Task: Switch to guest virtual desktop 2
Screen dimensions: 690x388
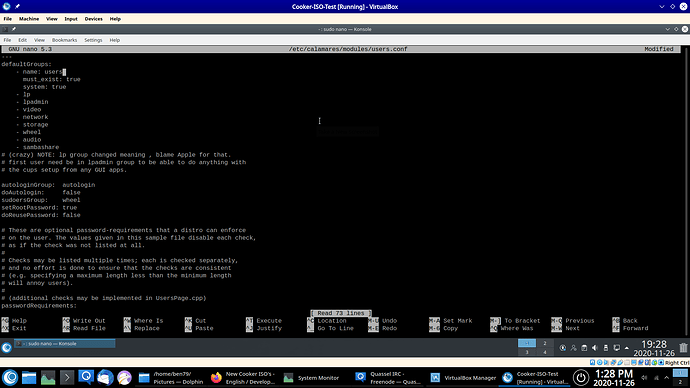Action: pos(545,343)
